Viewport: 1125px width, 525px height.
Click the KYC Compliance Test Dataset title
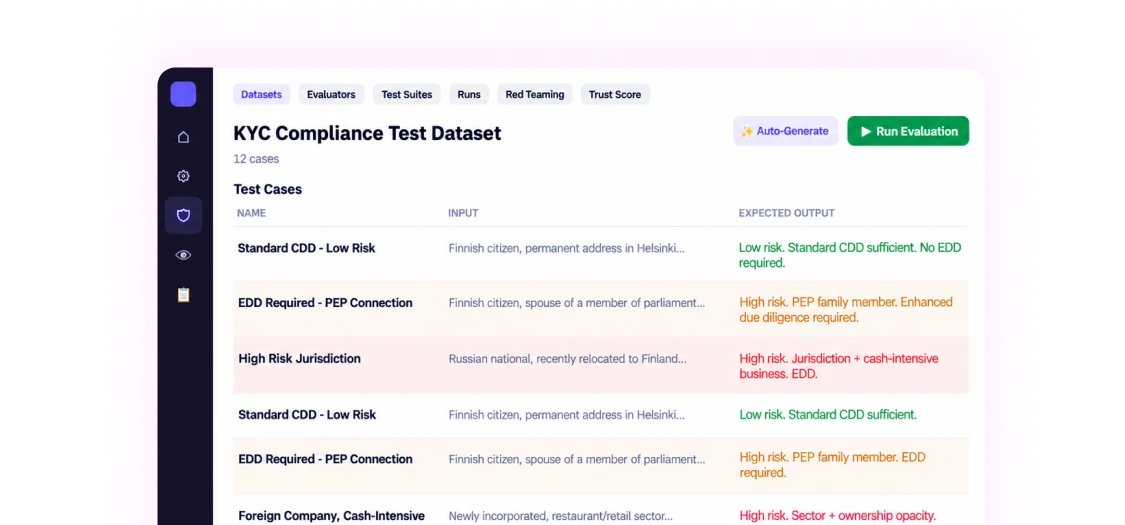pyautogui.click(x=367, y=133)
